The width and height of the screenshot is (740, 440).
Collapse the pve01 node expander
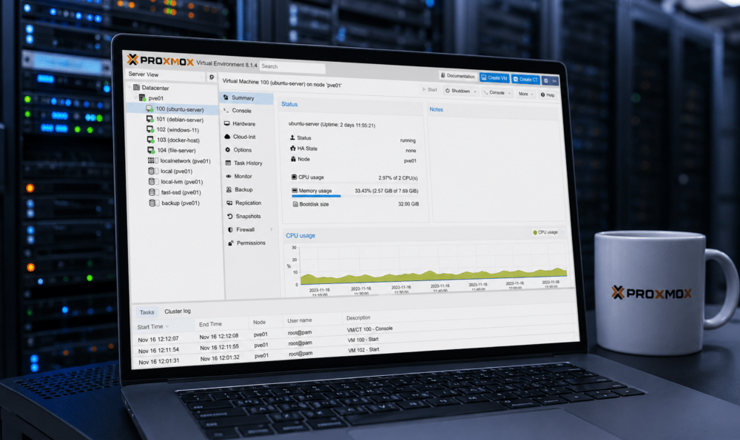click(x=136, y=98)
